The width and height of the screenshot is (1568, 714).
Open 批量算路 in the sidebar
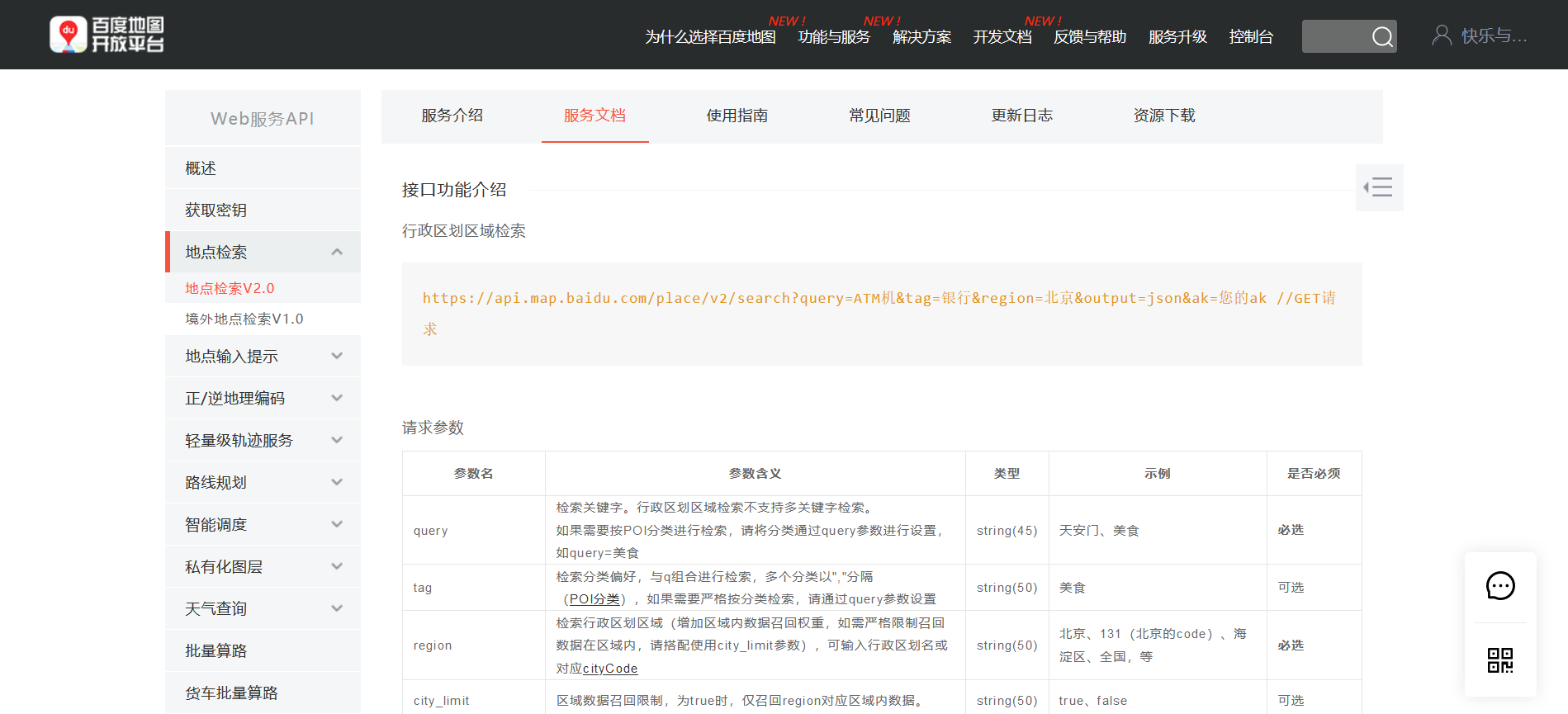point(263,650)
